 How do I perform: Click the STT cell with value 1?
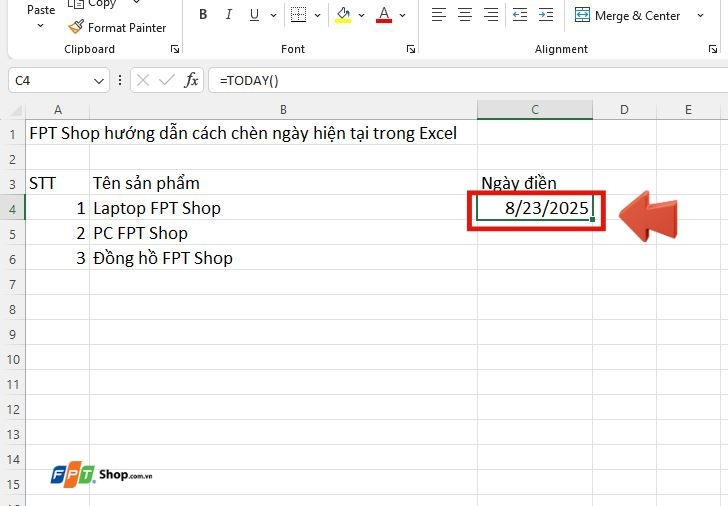tap(58, 208)
